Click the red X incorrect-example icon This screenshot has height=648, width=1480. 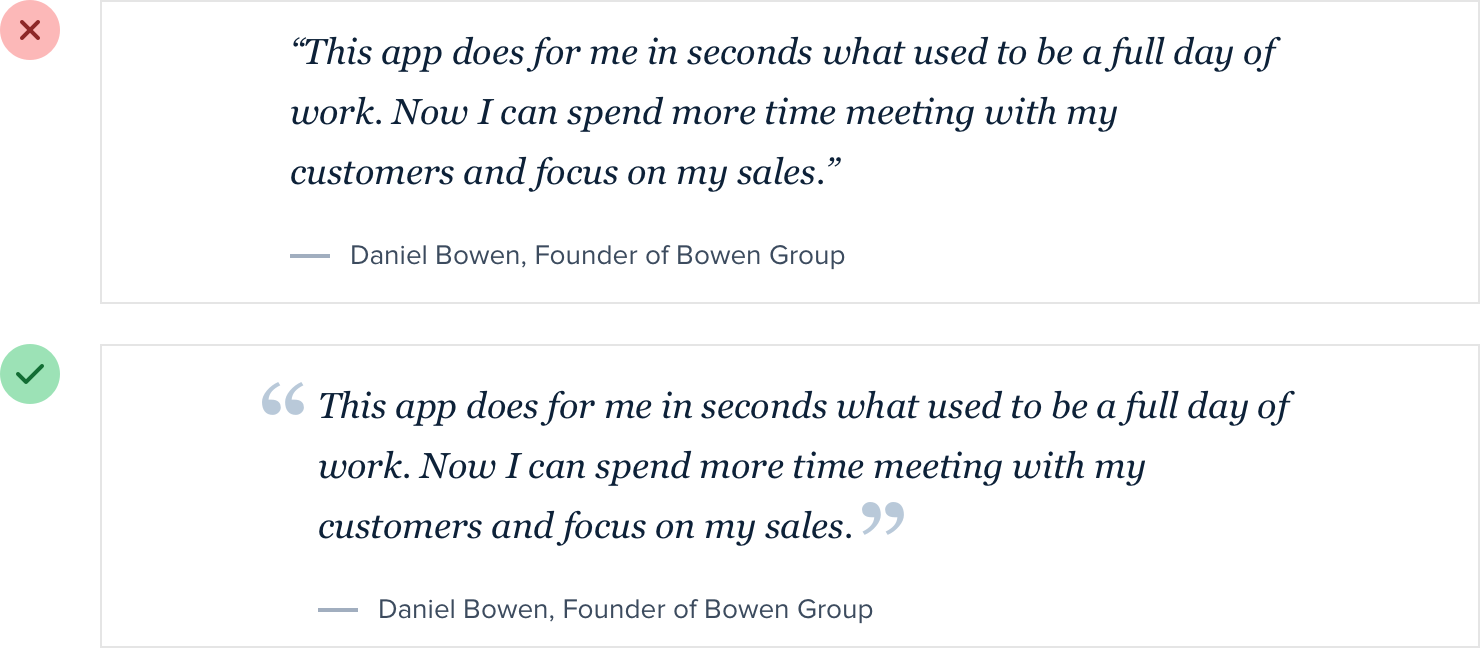(x=30, y=30)
